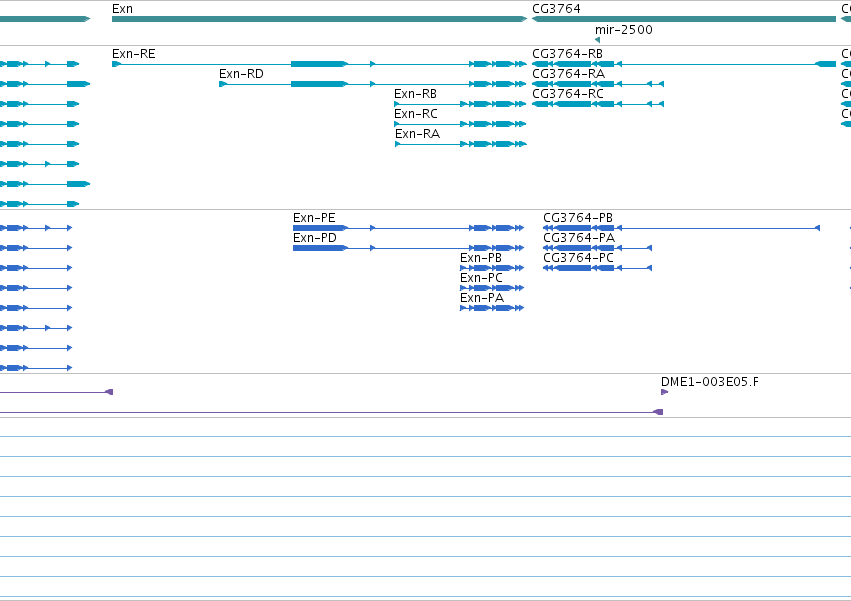The width and height of the screenshot is (851, 601).
Task: Select the Exn gene bar
Action: (x=319, y=19)
